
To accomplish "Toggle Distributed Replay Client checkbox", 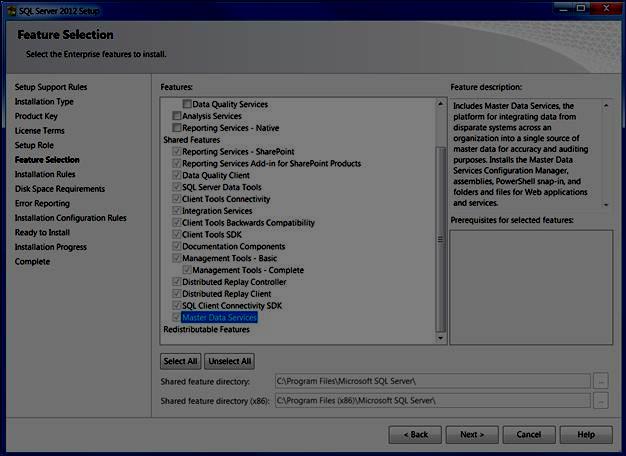I will 176,294.
